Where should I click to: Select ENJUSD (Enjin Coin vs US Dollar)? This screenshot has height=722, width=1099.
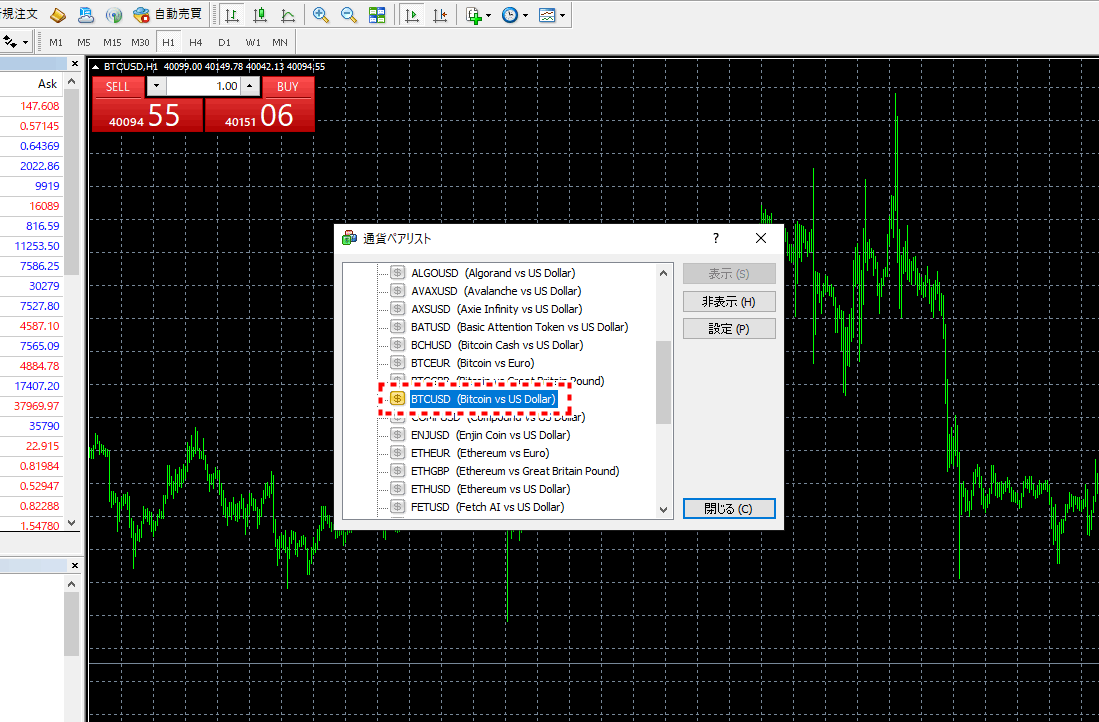point(491,435)
